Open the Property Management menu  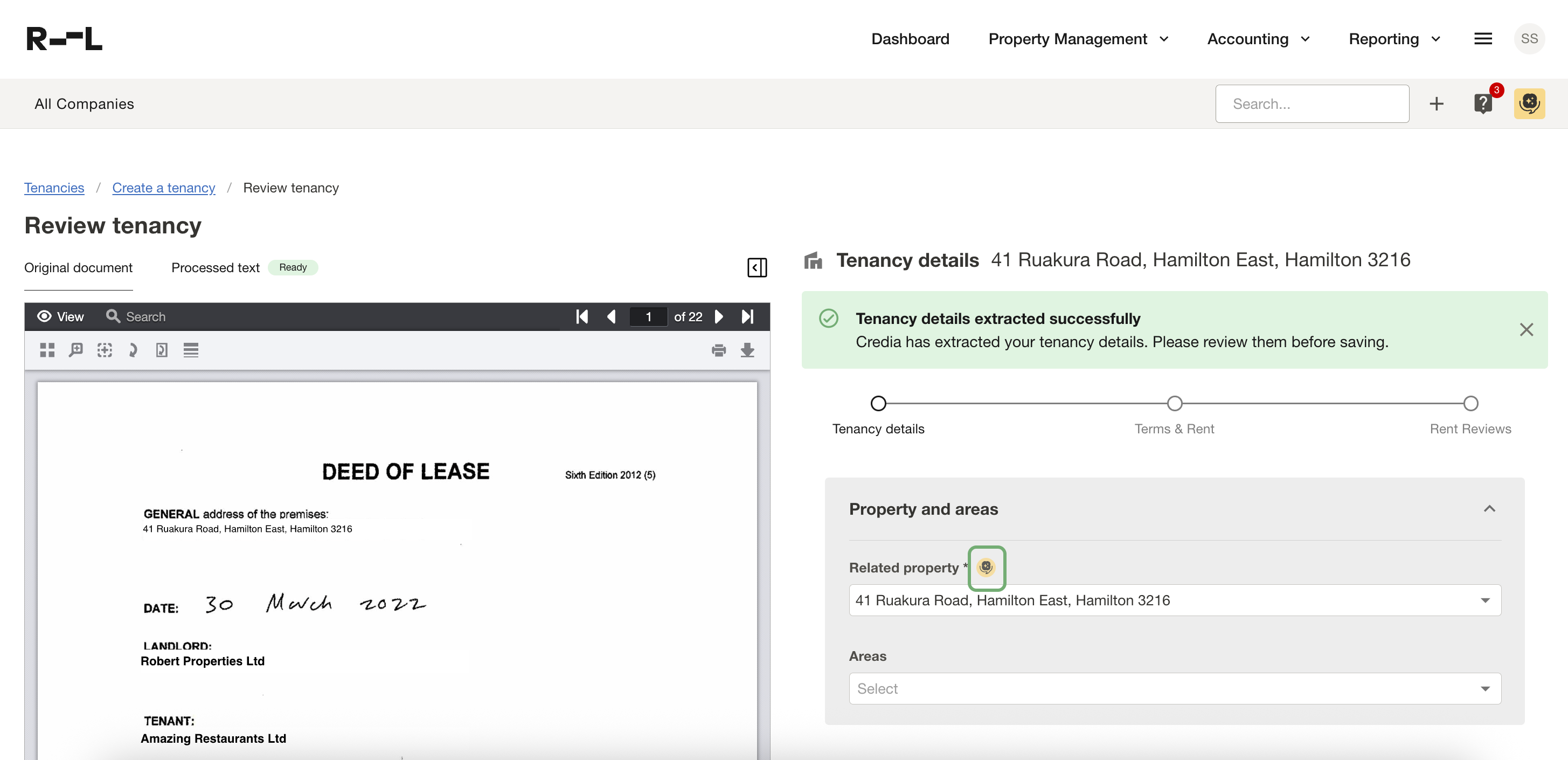[x=1078, y=39]
